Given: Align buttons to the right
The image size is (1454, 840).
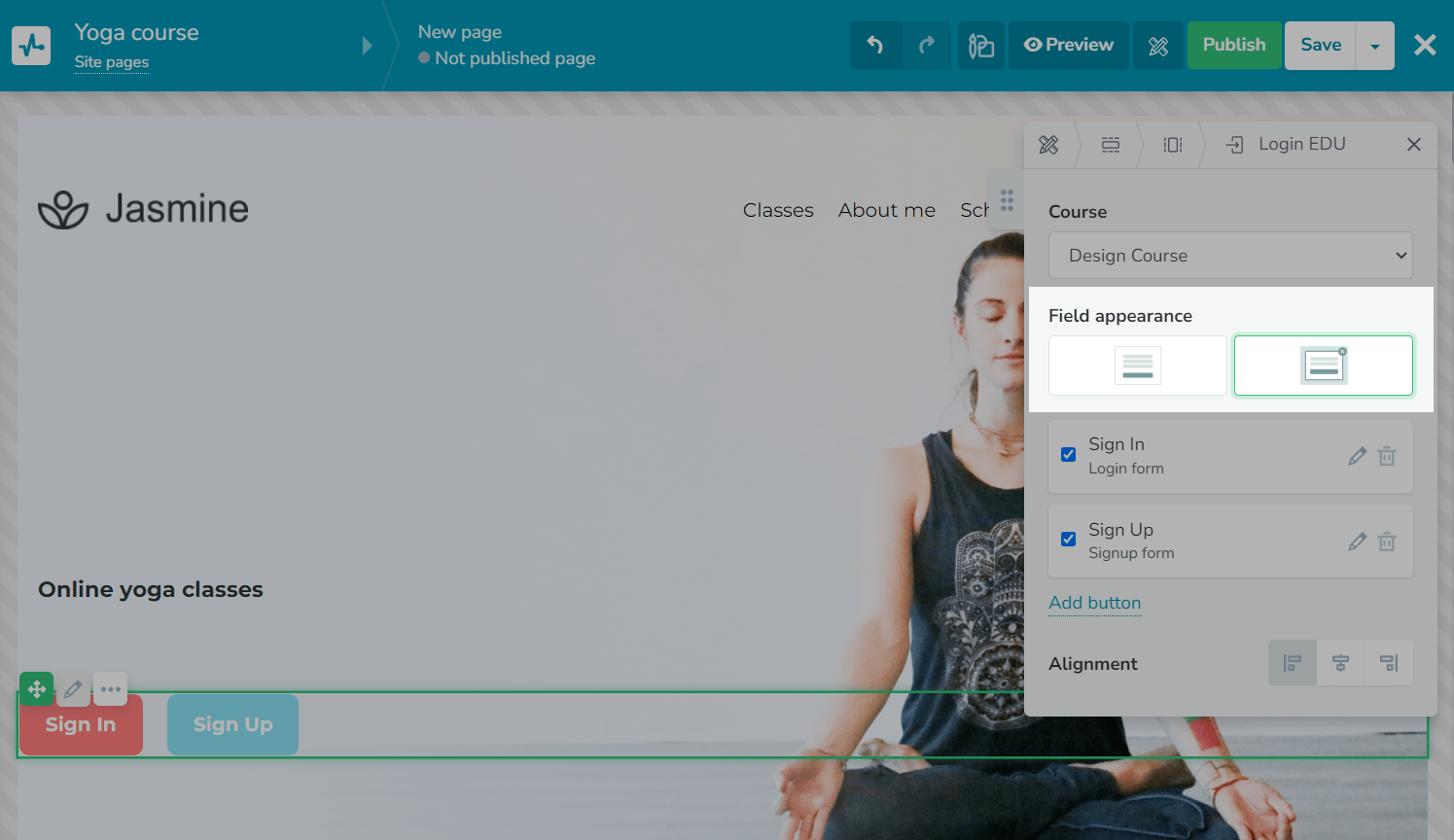Looking at the screenshot, I should [x=1389, y=663].
